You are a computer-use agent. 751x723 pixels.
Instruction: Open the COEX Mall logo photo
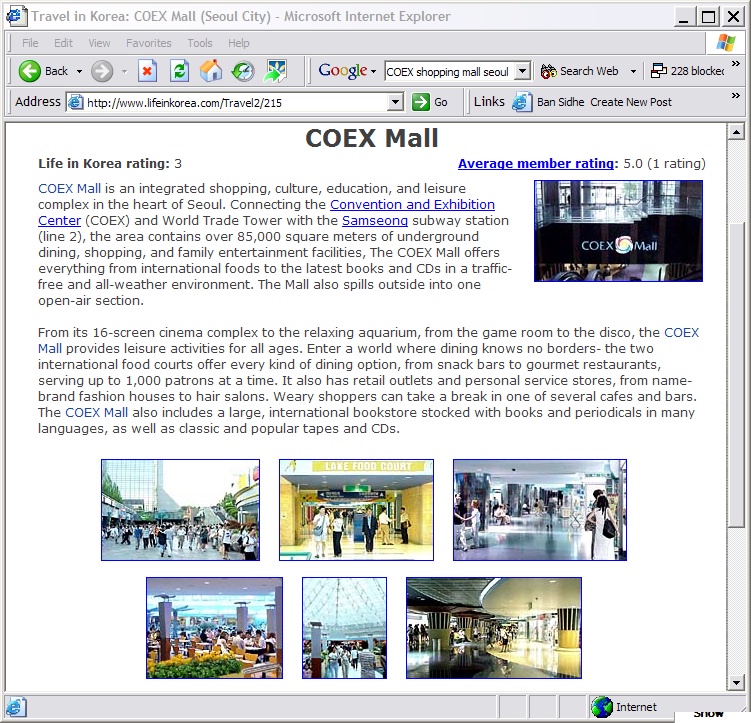(618, 231)
